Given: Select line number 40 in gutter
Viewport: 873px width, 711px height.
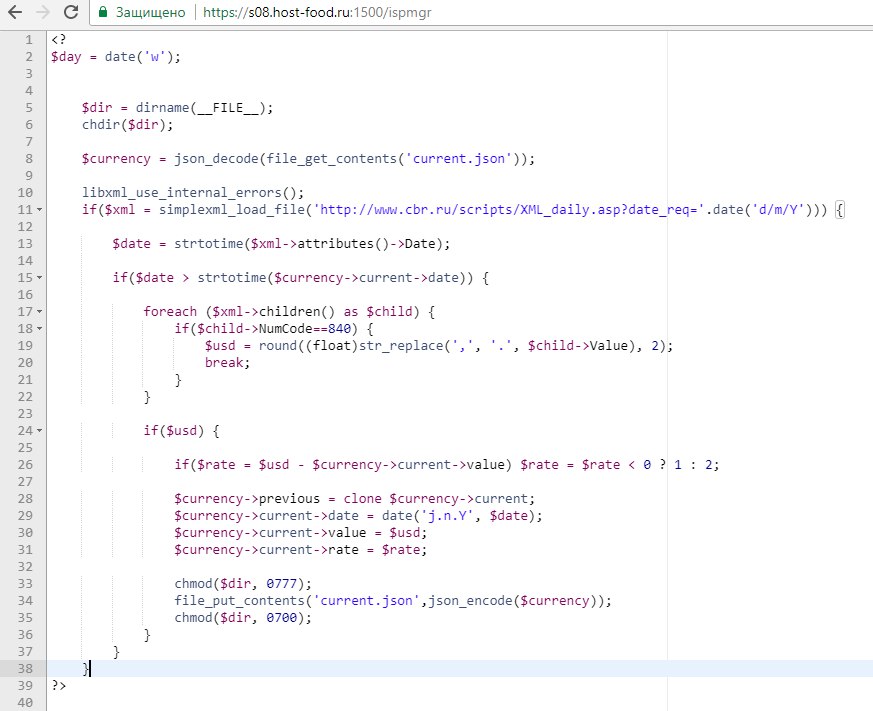Looking at the screenshot, I should [25, 702].
